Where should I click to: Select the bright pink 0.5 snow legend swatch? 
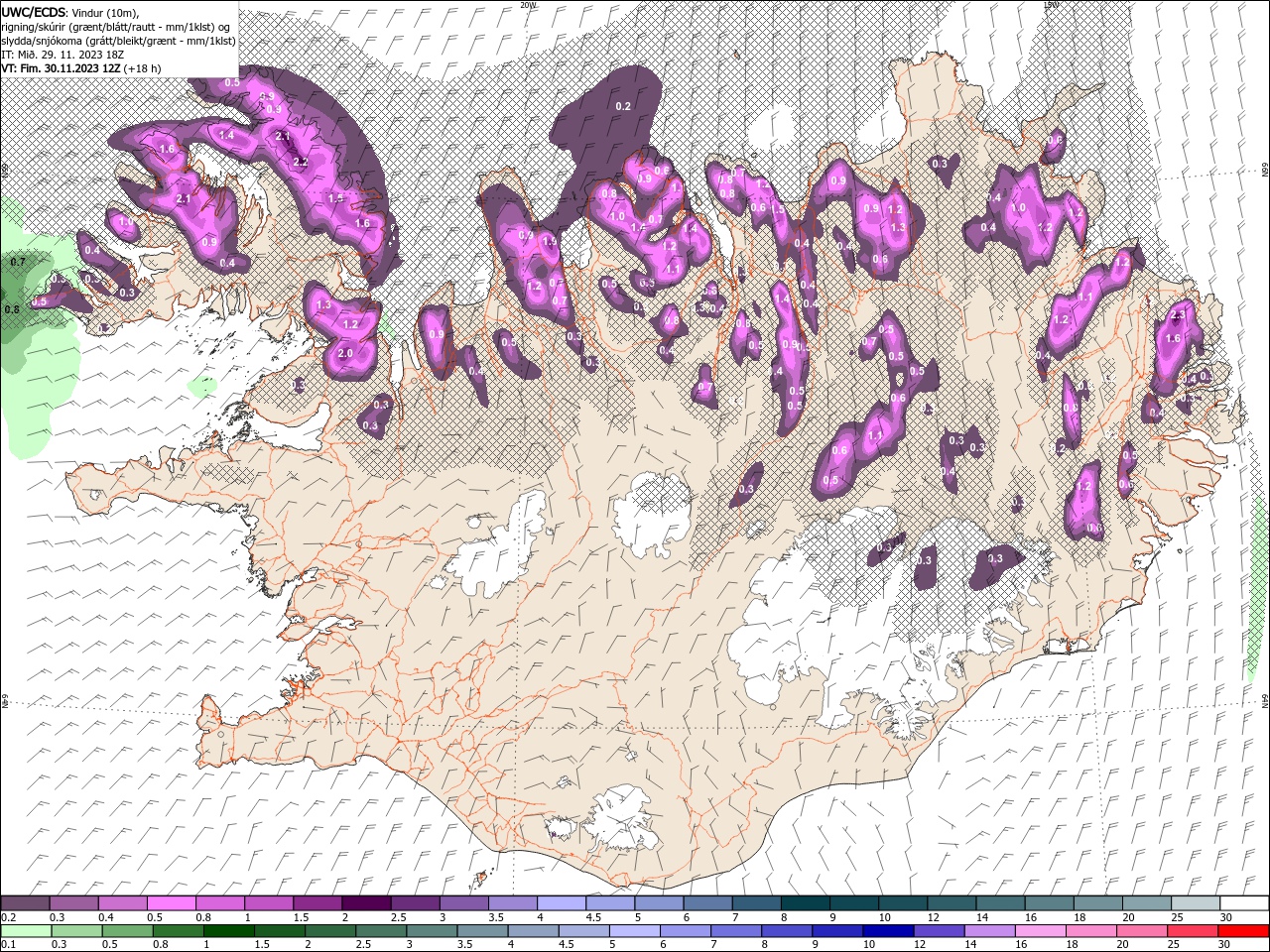[x=171, y=902]
